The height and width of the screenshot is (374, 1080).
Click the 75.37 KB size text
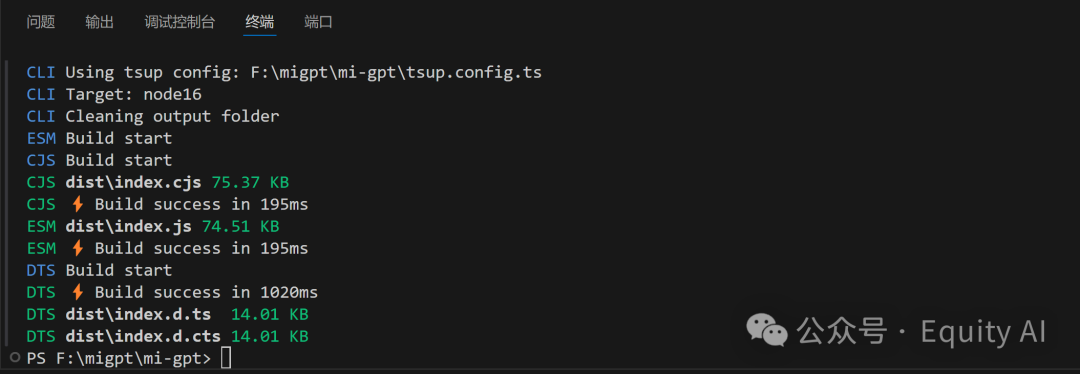click(x=251, y=183)
